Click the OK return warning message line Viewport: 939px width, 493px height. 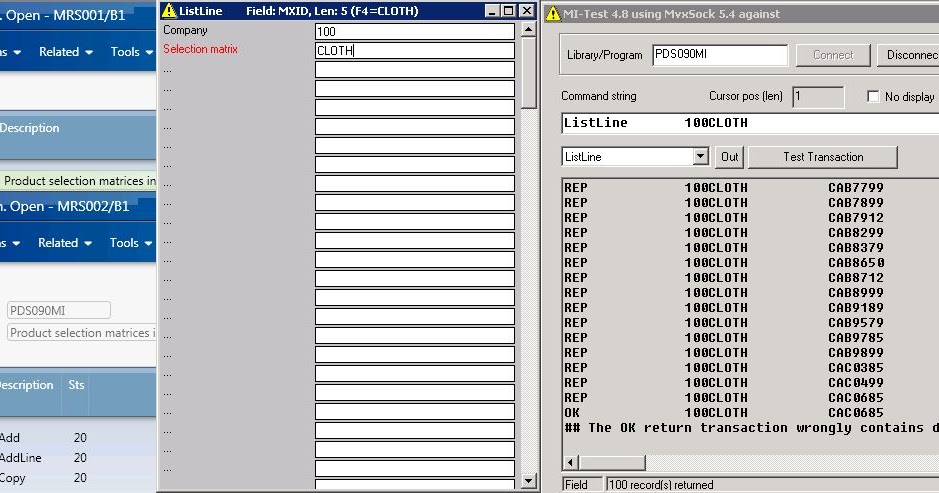click(751, 428)
